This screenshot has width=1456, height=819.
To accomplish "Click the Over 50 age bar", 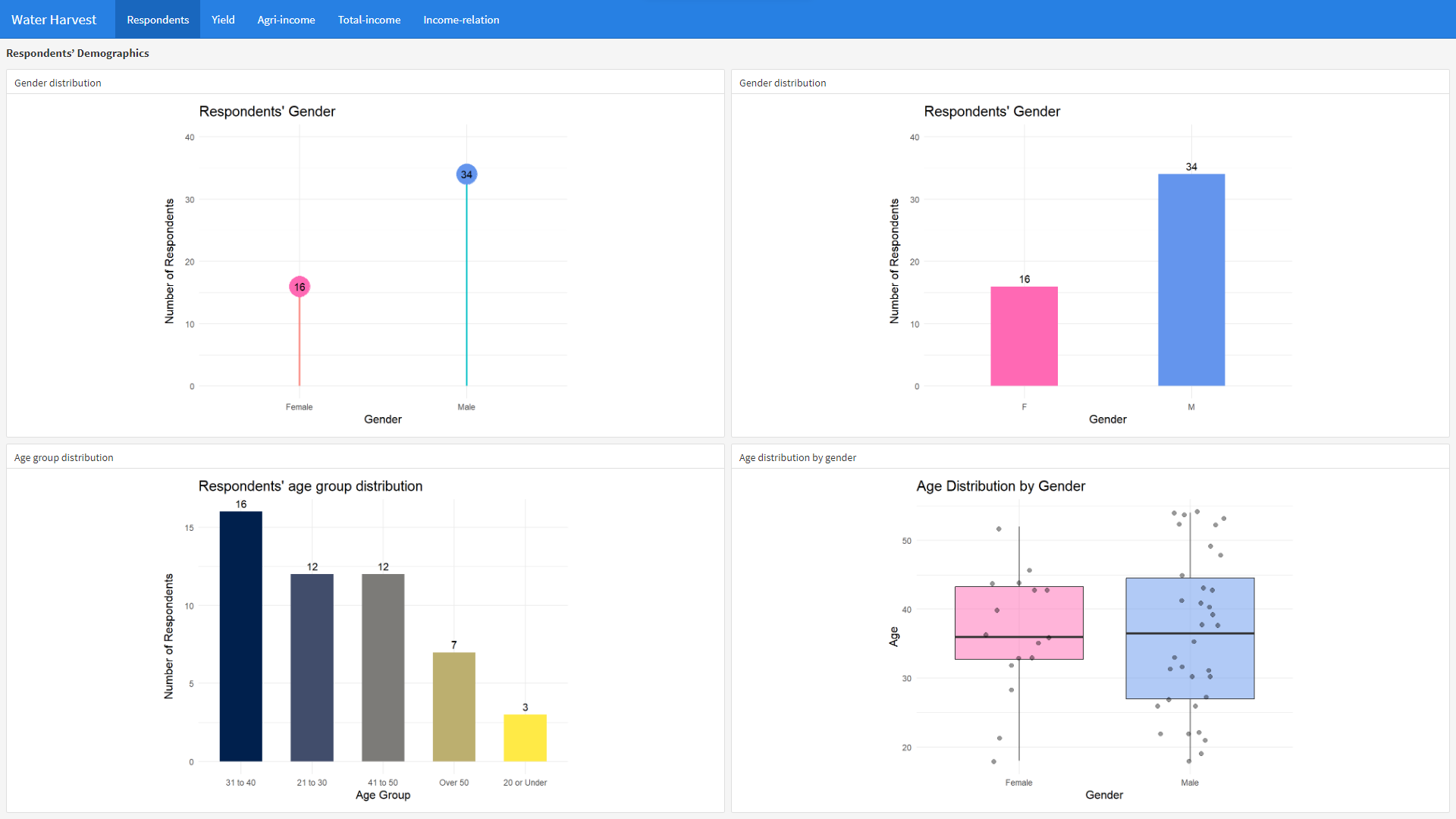I will (453, 707).
